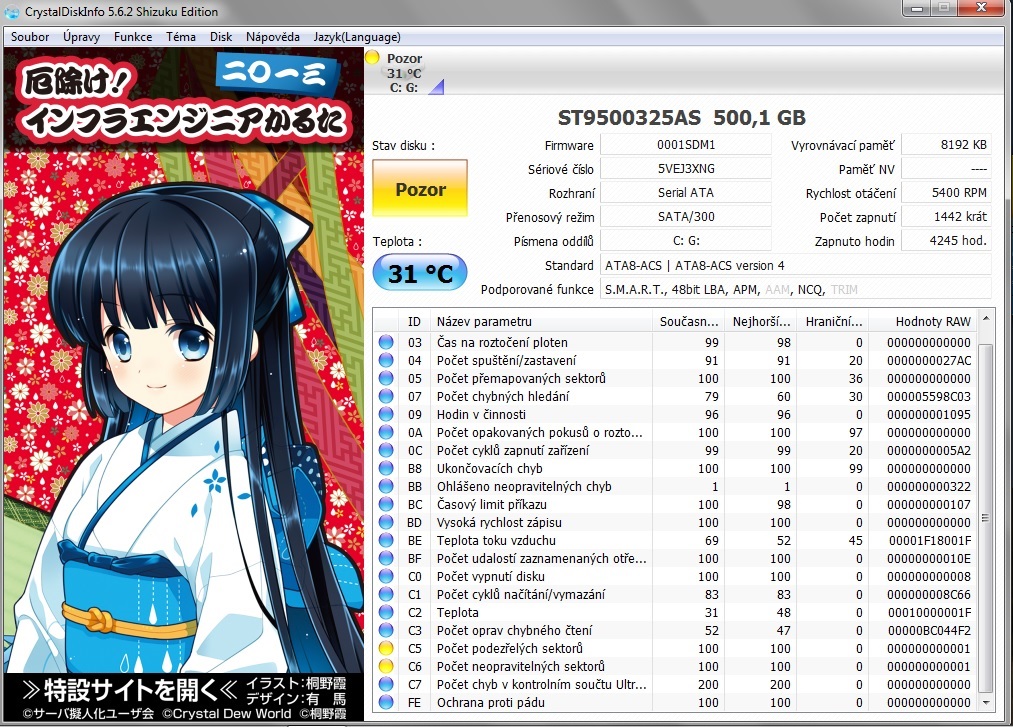Screen dimensions: 1013x727
Task: Click the Rozhraní field Serial ATA
Action: (686, 193)
